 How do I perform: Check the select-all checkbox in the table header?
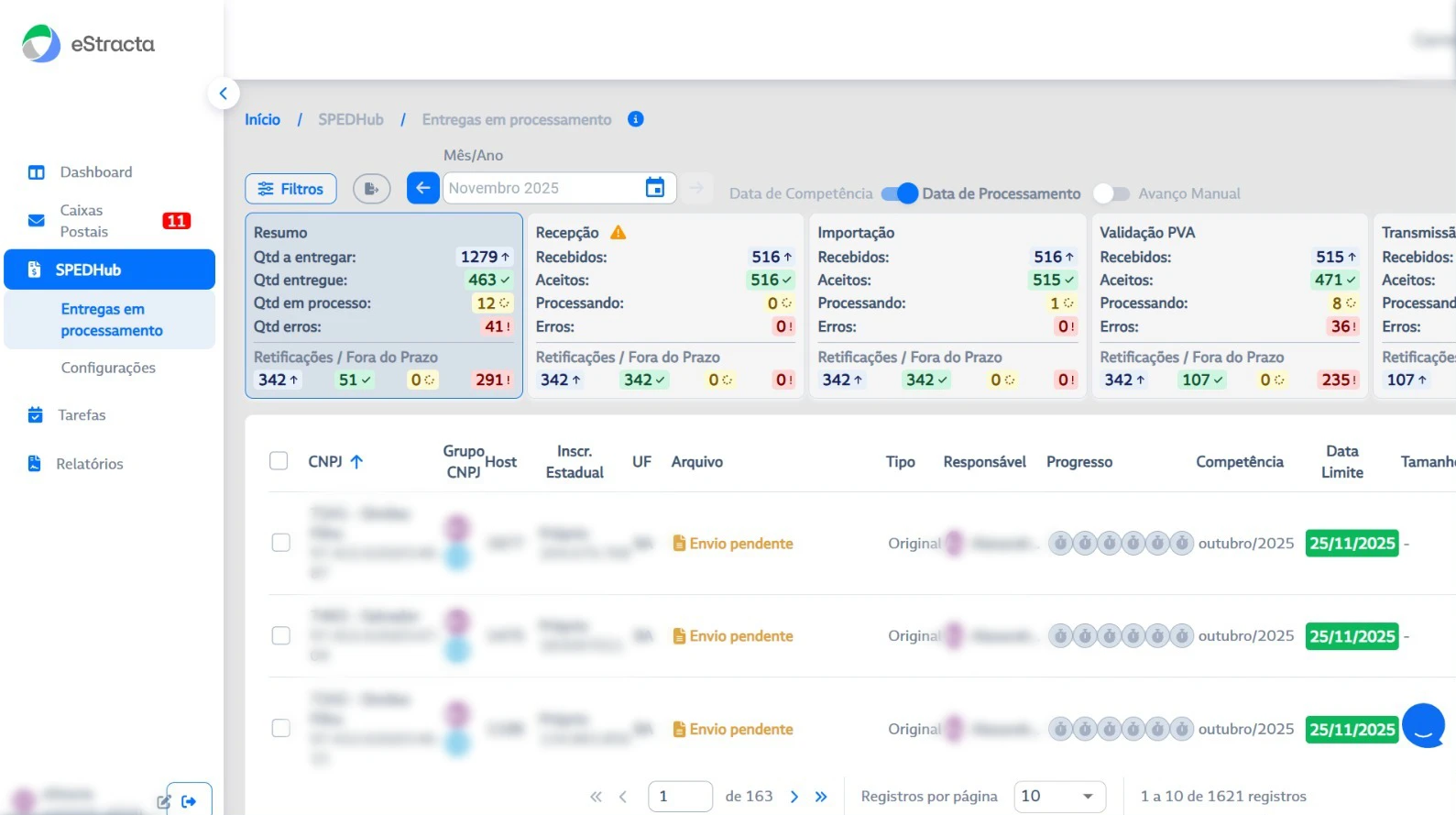coord(279,461)
